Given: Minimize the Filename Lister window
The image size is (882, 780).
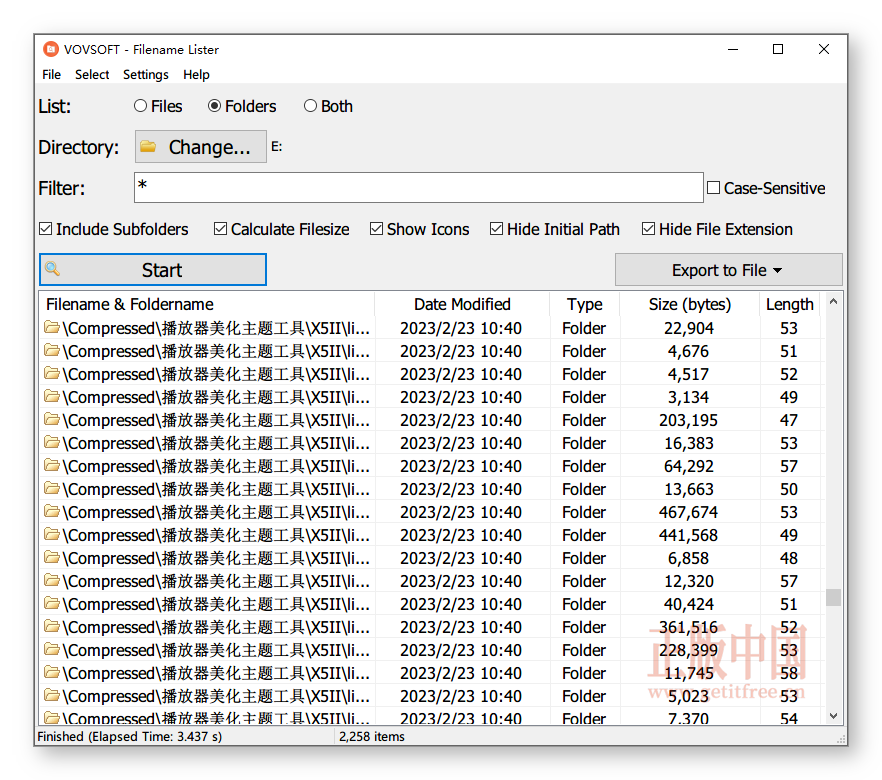Looking at the screenshot, I should 732,49.
